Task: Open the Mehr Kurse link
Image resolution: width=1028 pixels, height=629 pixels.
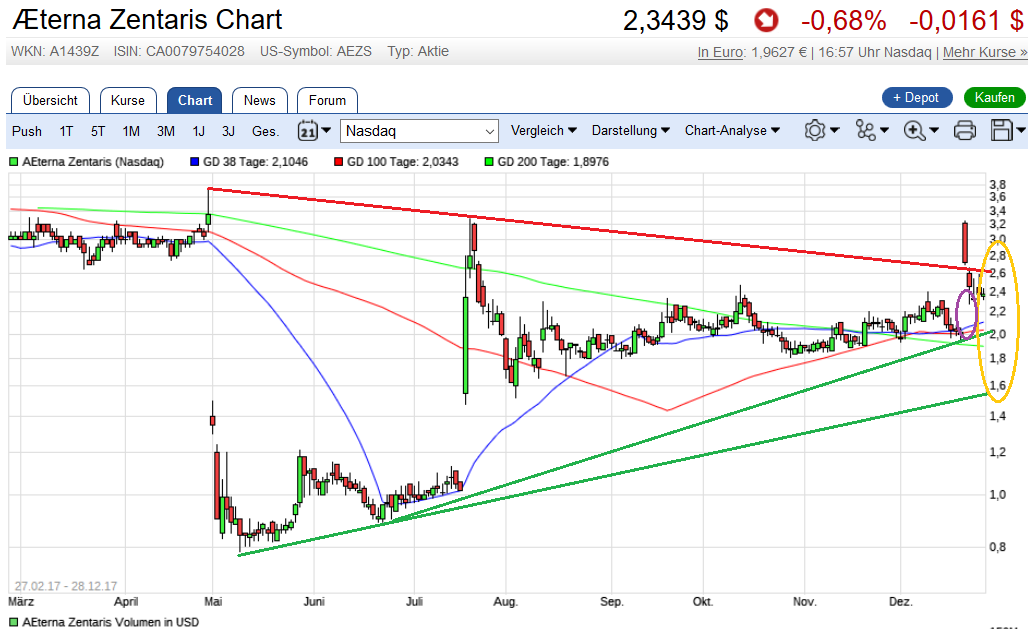Action: tap(985, 52)
